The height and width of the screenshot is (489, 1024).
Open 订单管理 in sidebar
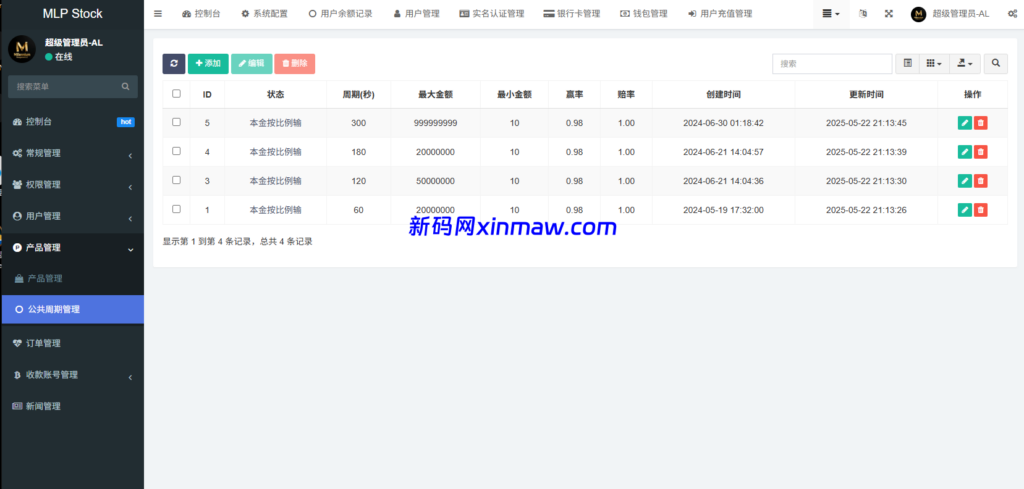[x=72, y=343]
